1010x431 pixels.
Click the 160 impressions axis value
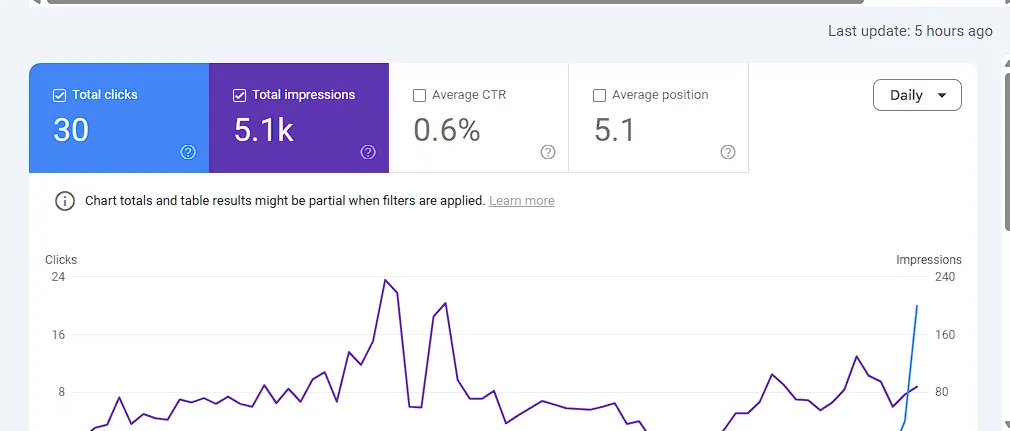(944, 335)
